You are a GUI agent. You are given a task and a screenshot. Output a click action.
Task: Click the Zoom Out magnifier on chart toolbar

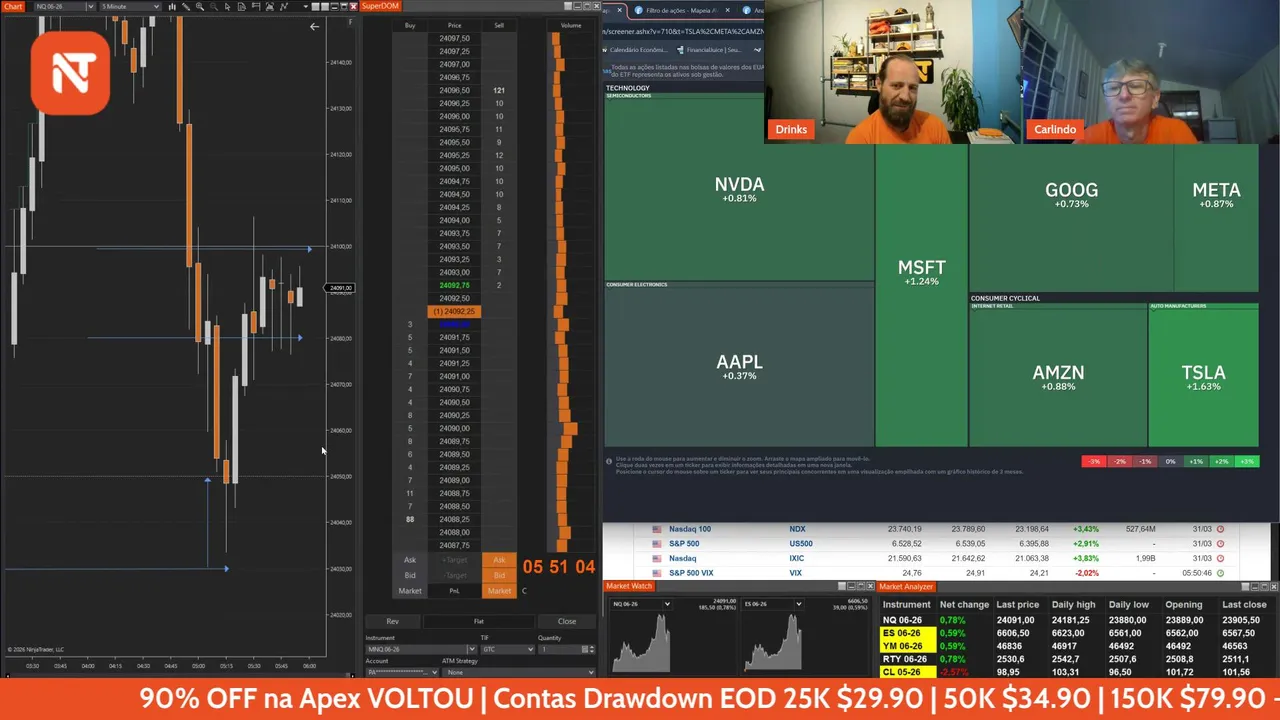pos(214,7)
